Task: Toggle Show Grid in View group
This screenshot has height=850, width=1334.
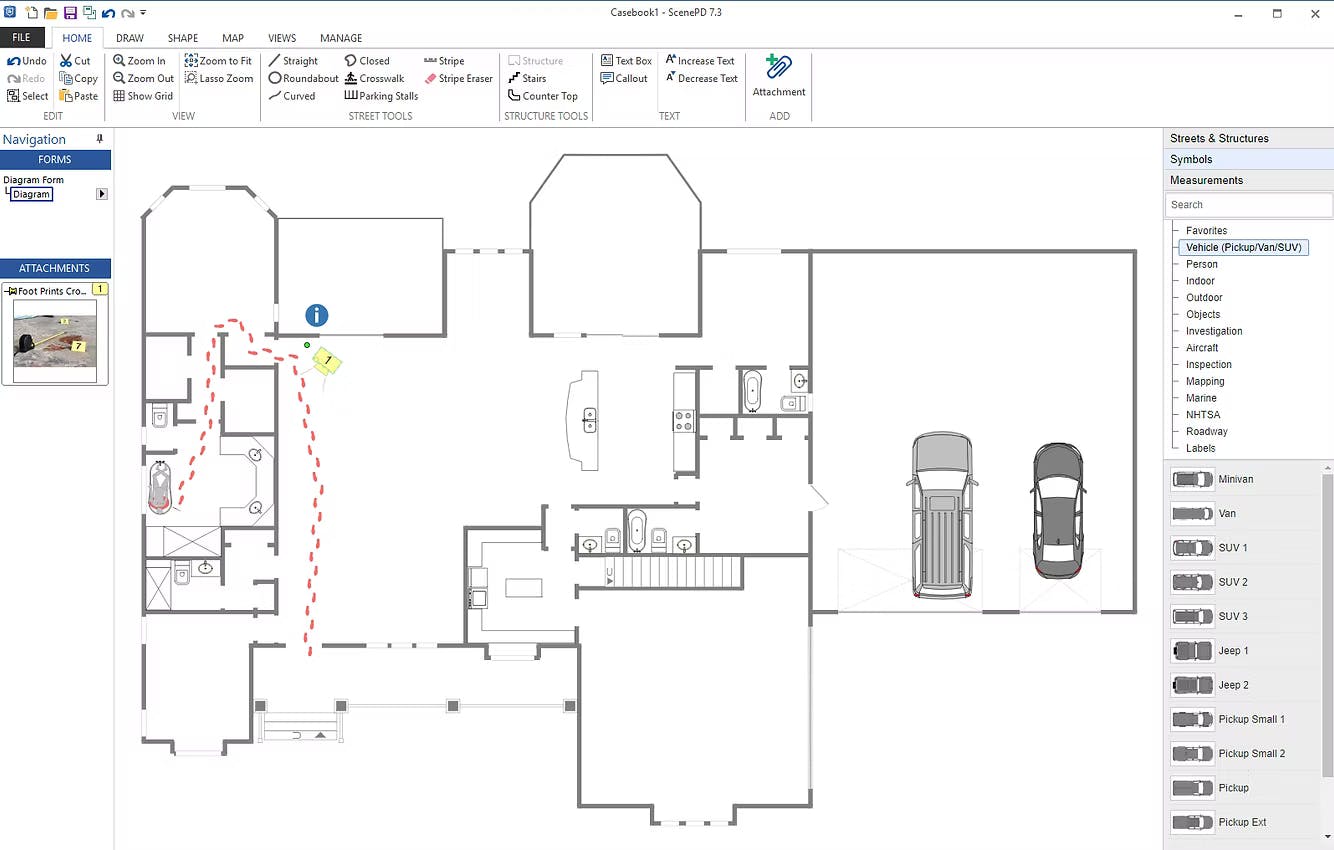Action: click(143, 96)
